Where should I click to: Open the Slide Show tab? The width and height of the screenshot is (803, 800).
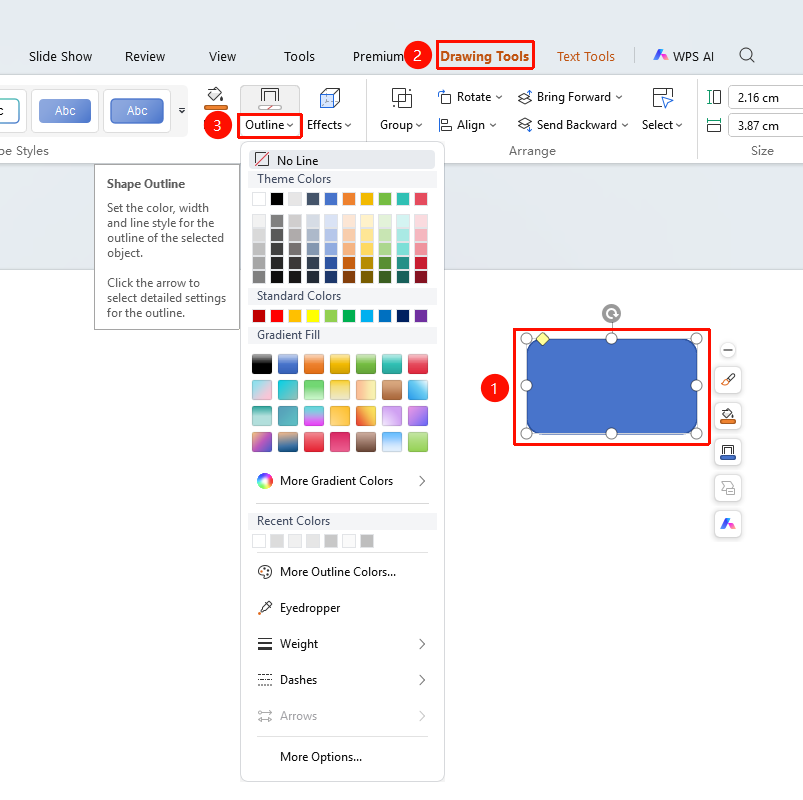[60, 56]
